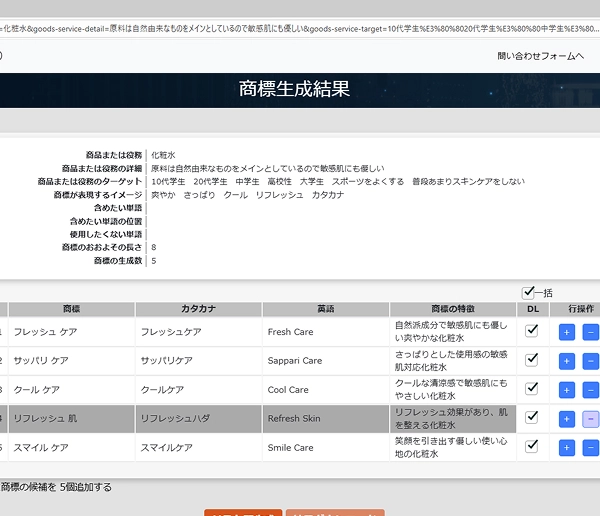Image resolution: width=600 pixels, height=516 pixels.
Task: Toggle the DL checkbox for Refresh Skin
Action: point(532,417)
